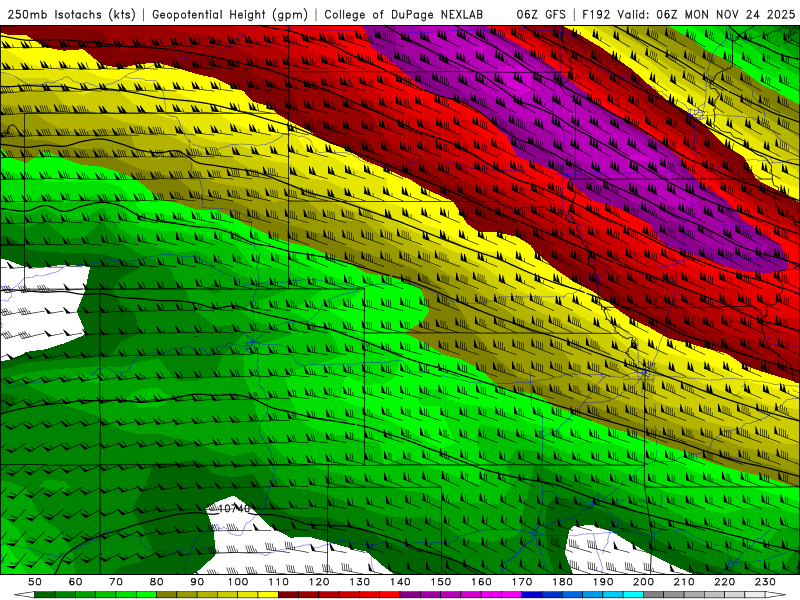
Task: Click the "College of DuPage NEXLAB" label
Action: (x=404, y=15)
